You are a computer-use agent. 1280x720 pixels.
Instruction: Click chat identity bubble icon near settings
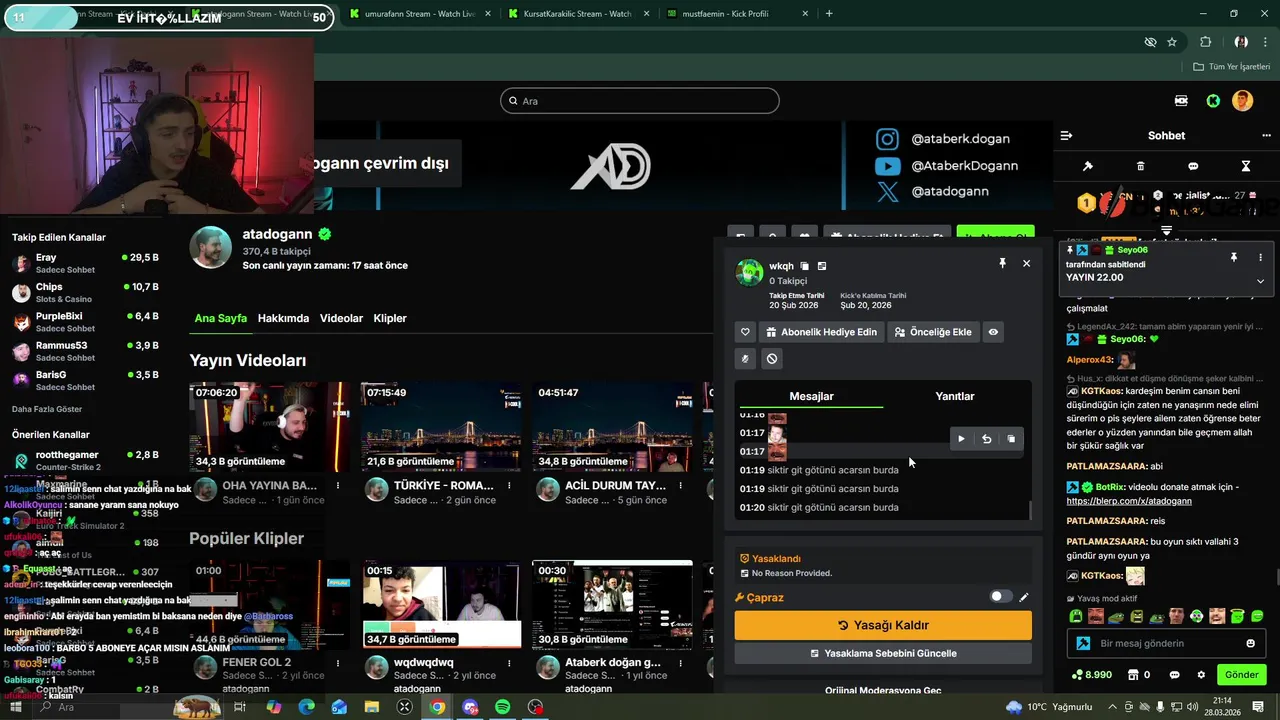(x=1174, y=675)
